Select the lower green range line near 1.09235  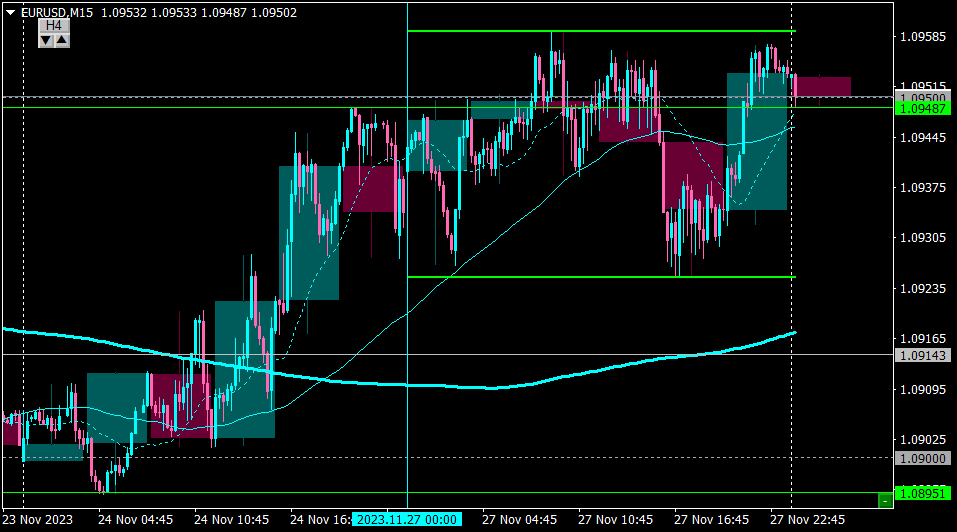[601, 277]
